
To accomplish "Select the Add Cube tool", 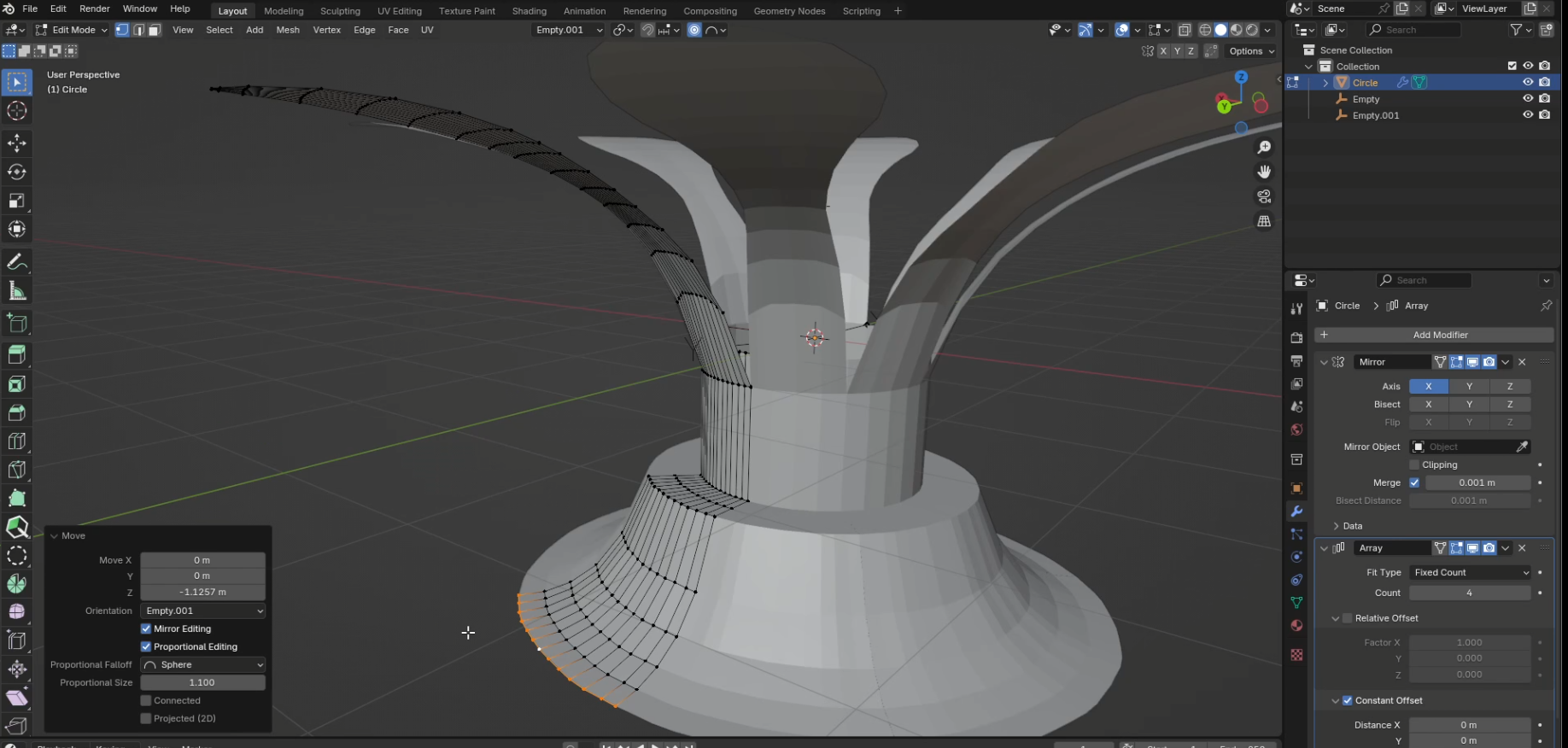I will pyautogui.click(x=17, y=323).
